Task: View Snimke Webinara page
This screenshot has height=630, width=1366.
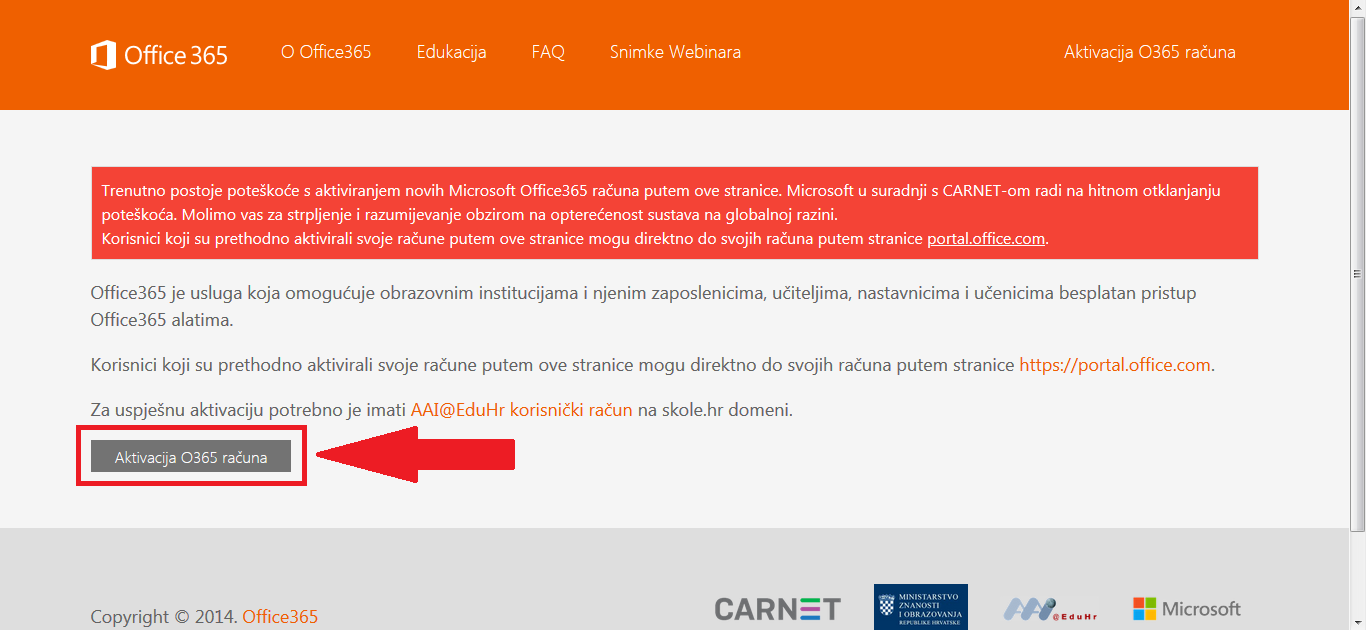Action: 675,52
